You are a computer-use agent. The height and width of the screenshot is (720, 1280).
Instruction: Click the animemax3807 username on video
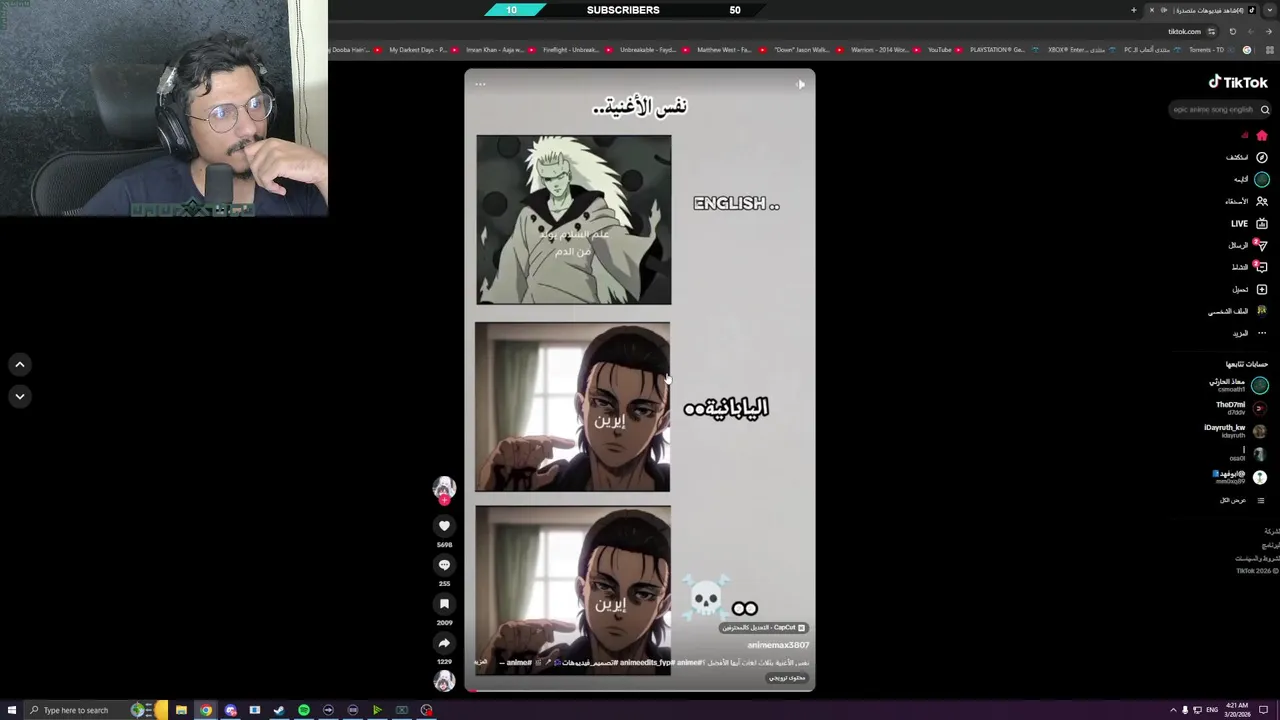[778, 645]
